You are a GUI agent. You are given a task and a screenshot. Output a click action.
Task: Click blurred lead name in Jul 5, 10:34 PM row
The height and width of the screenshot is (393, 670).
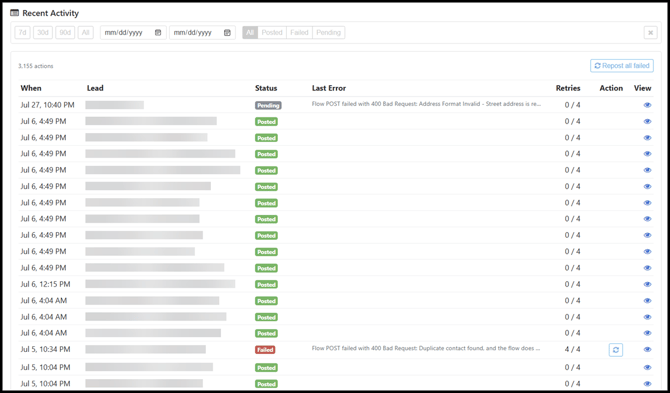145,349
